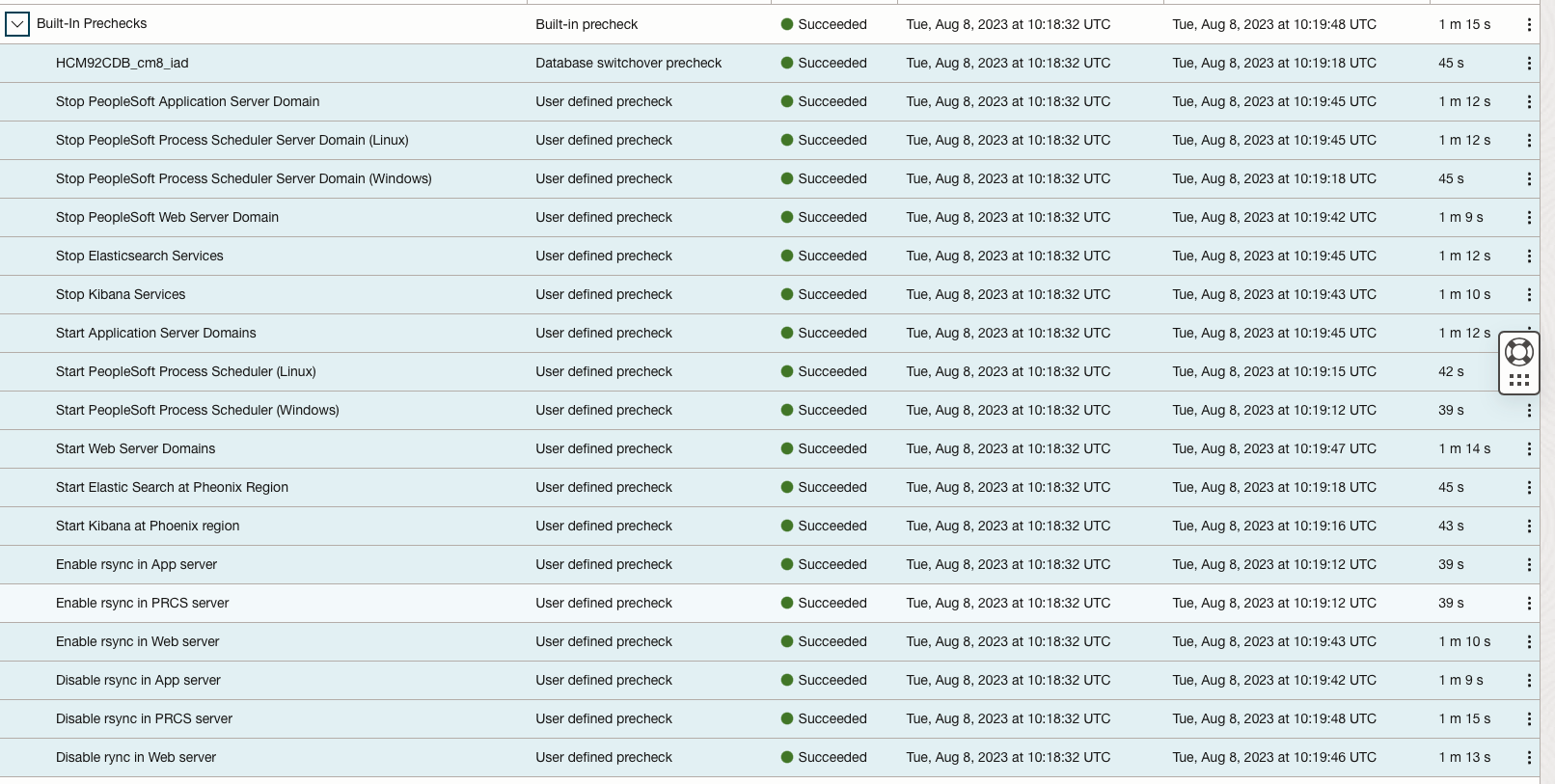1555x784 pixels.
Task: Open actions menu for Start Web Server Domains
Action: (1529, 448)
